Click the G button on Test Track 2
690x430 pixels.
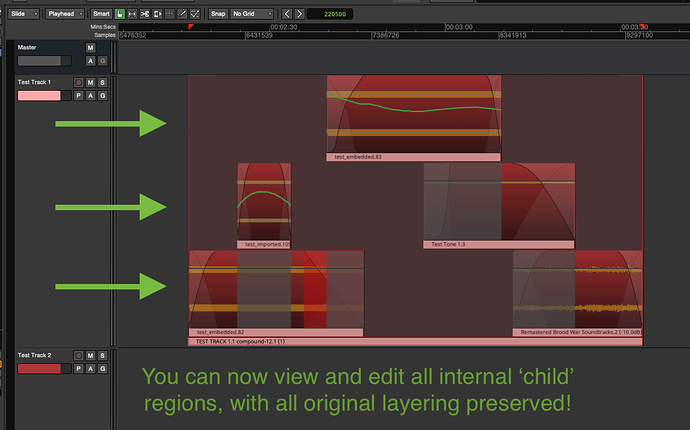coord(102,369)
